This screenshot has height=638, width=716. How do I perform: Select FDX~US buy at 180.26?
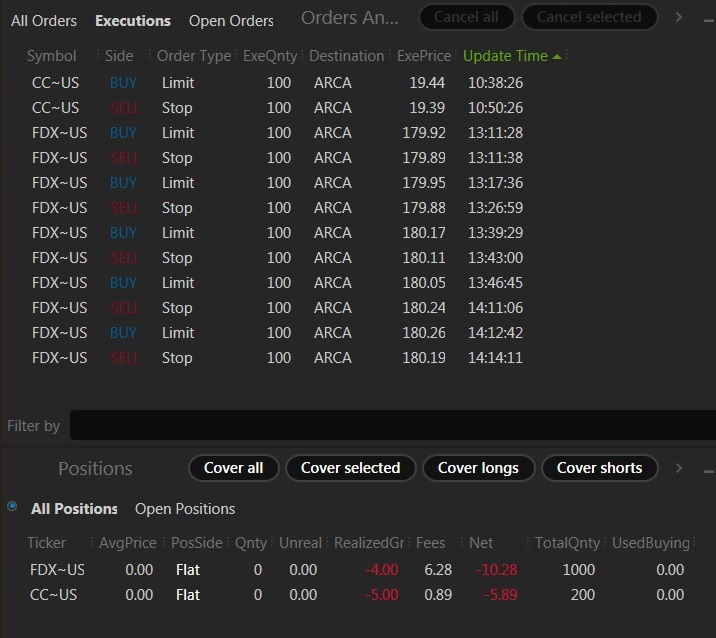278,333
